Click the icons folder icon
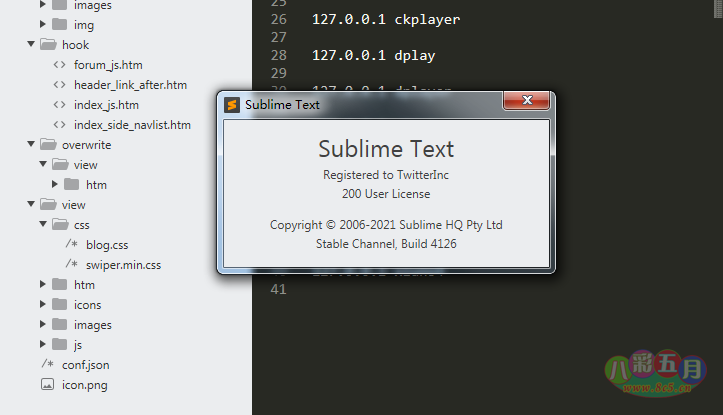Screen dimensions: 723x415 pos(59,304)
